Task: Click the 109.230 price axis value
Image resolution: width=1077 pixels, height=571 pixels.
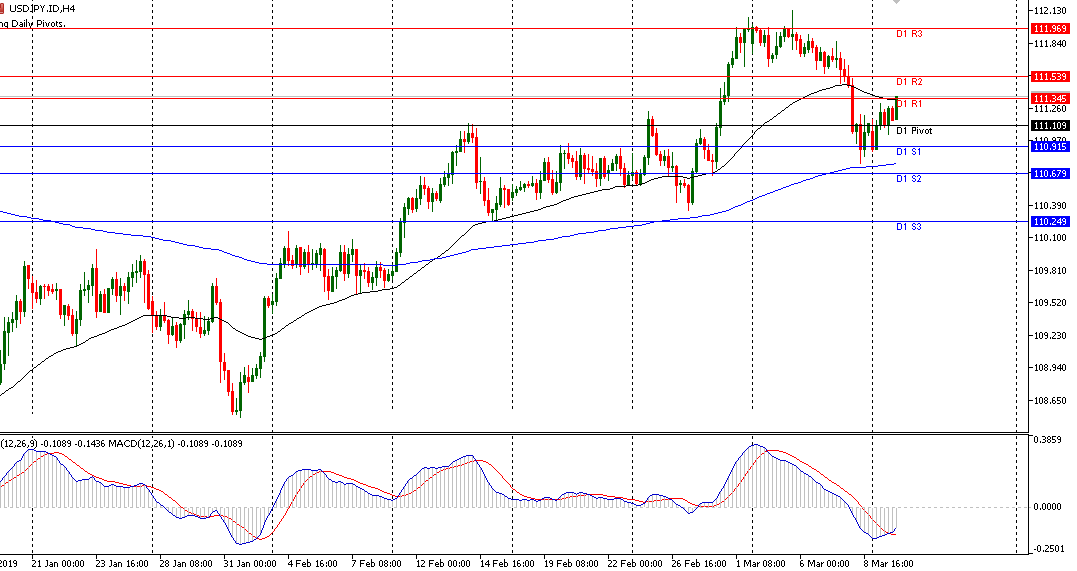Action: tap(1050, 336)
